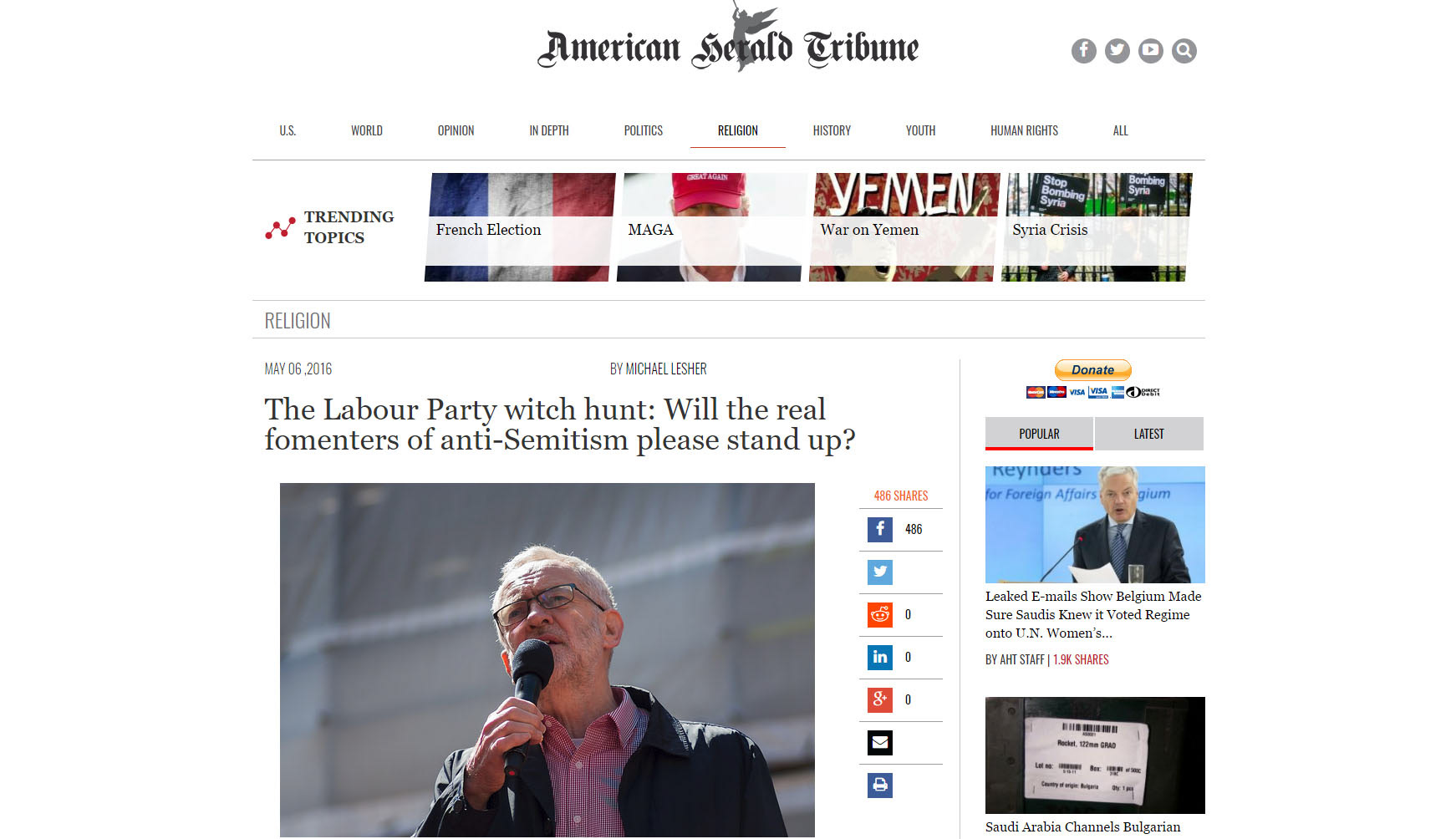Share article on LinkedIn icon
This screenshot has height=839, width=1456.
point(880,658)
